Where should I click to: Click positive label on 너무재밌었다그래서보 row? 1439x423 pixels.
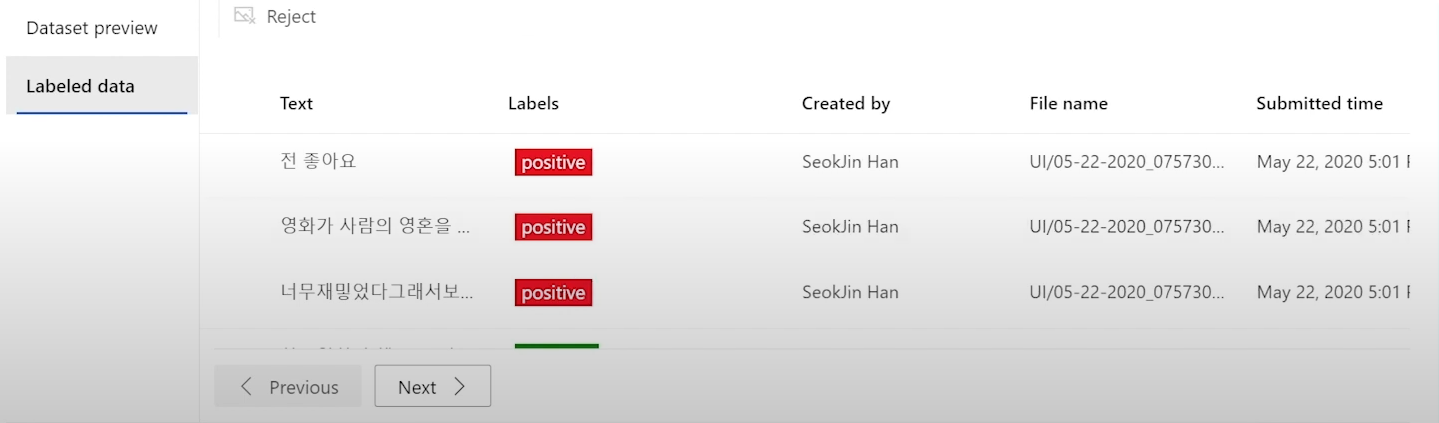click(x=553, y=292)
